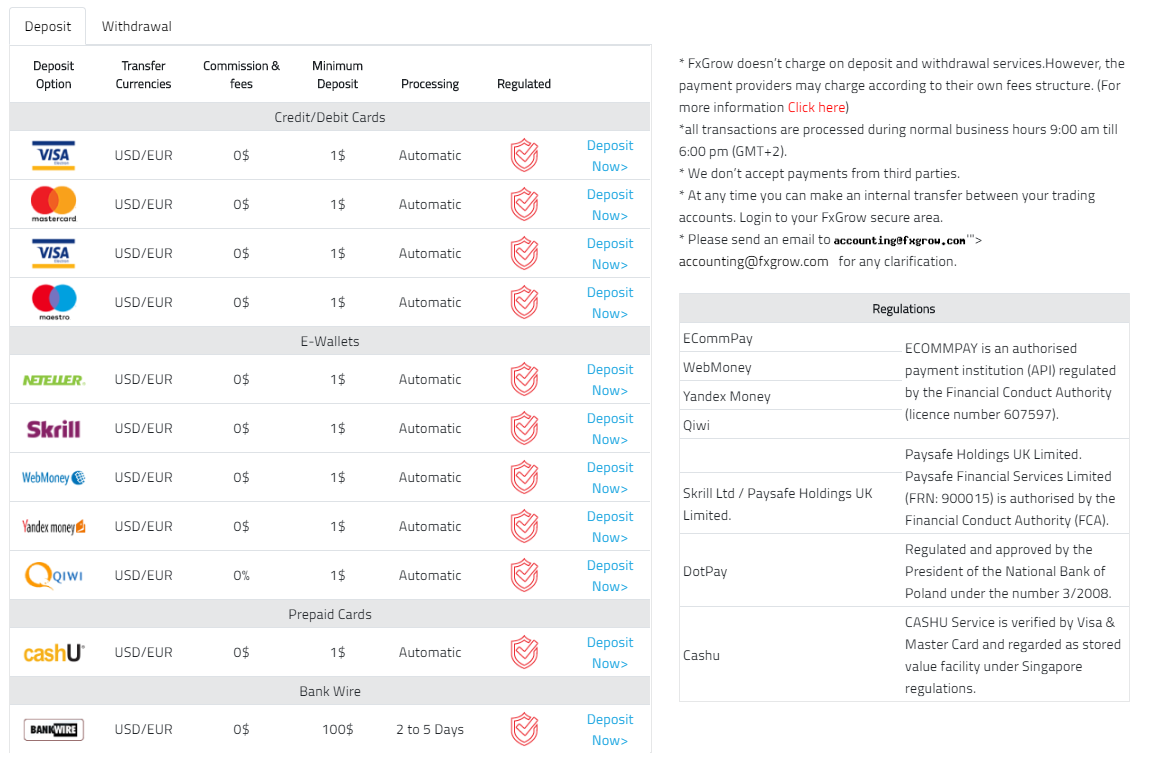Click Deposit Now on the BankWire row
The height and width of the screenshot is (760, 1160).
610,729
